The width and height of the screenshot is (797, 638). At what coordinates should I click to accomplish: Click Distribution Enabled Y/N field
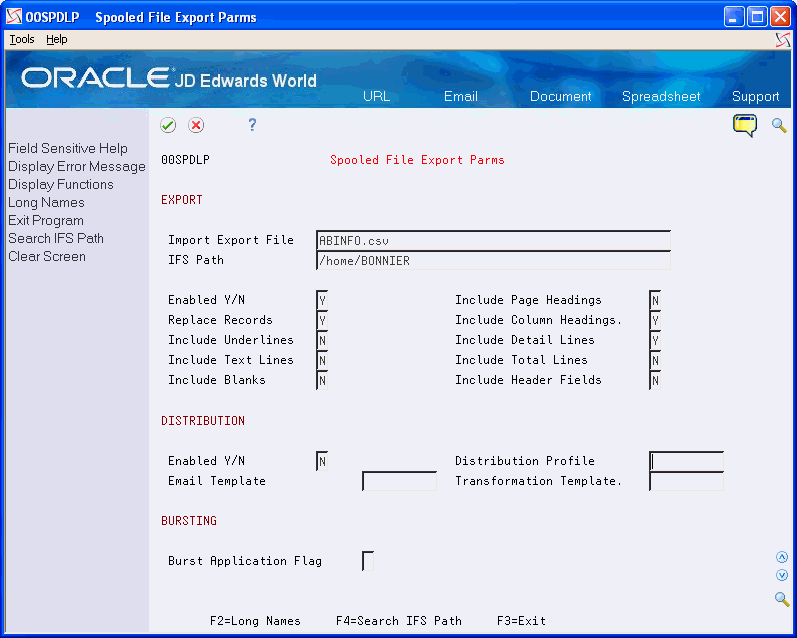(x=322, y=461)
